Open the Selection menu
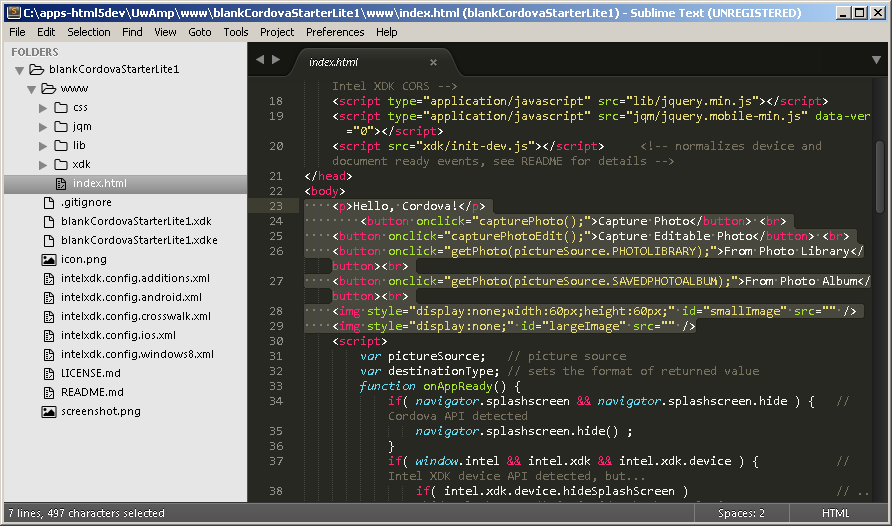The width and height of the screenshot is (892, 527). pyautogui.click(x=89, y=32)
